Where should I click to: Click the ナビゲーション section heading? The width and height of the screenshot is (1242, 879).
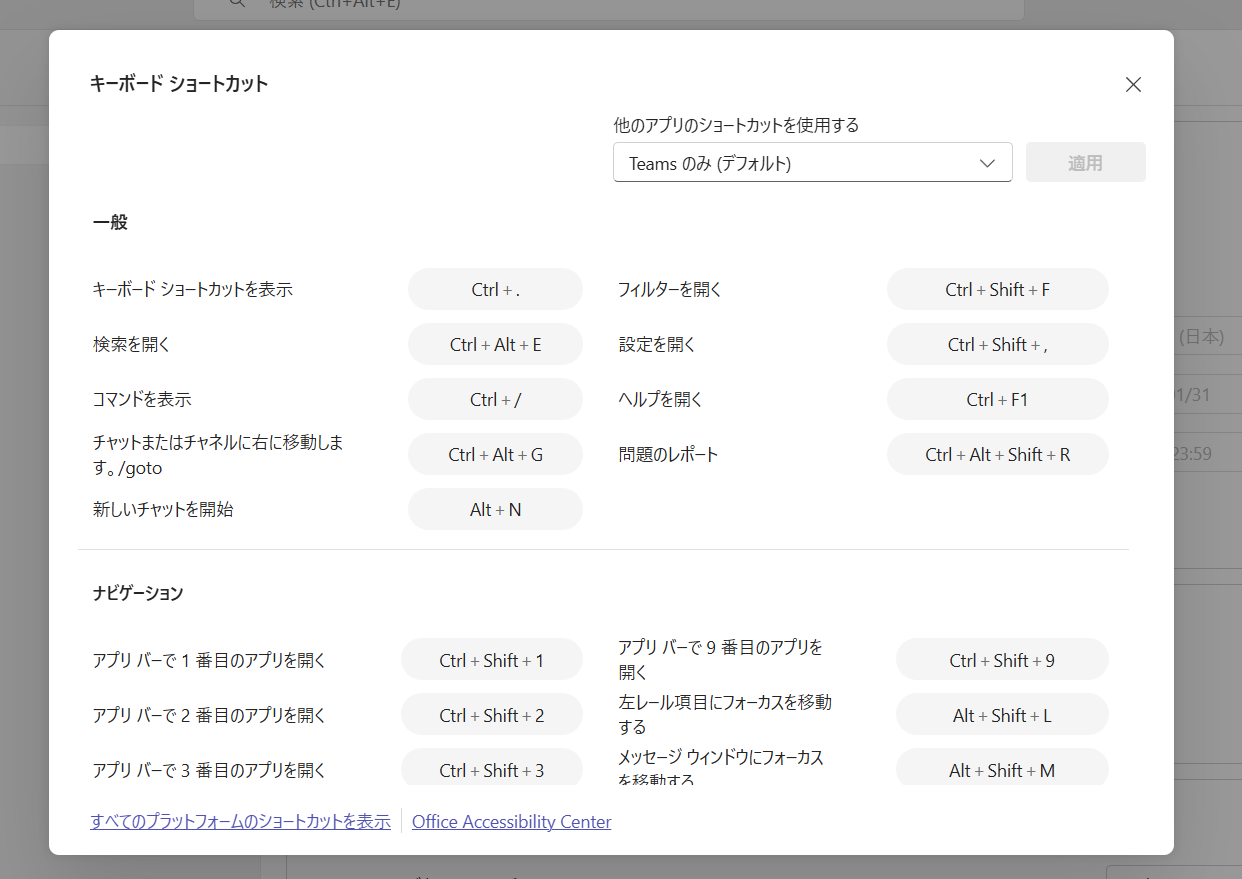pos(138,594)
